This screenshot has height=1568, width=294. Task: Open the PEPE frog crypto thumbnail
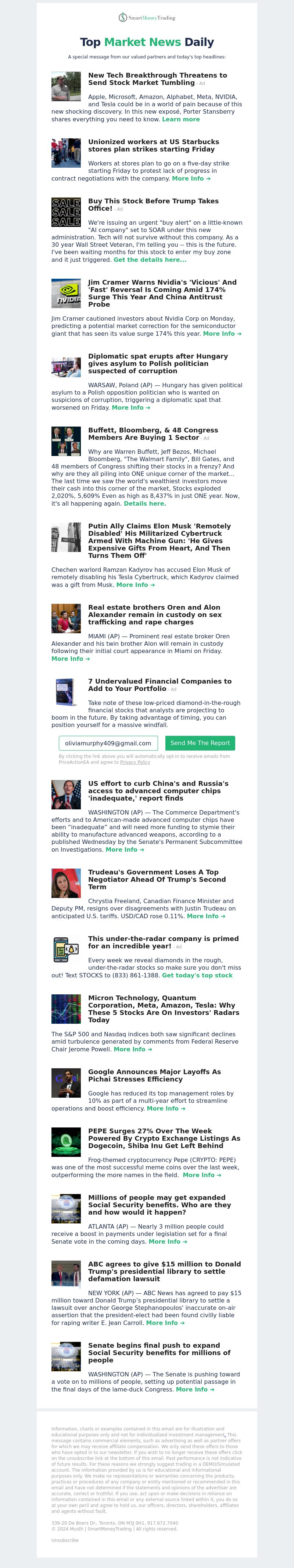pos(66,1142)
